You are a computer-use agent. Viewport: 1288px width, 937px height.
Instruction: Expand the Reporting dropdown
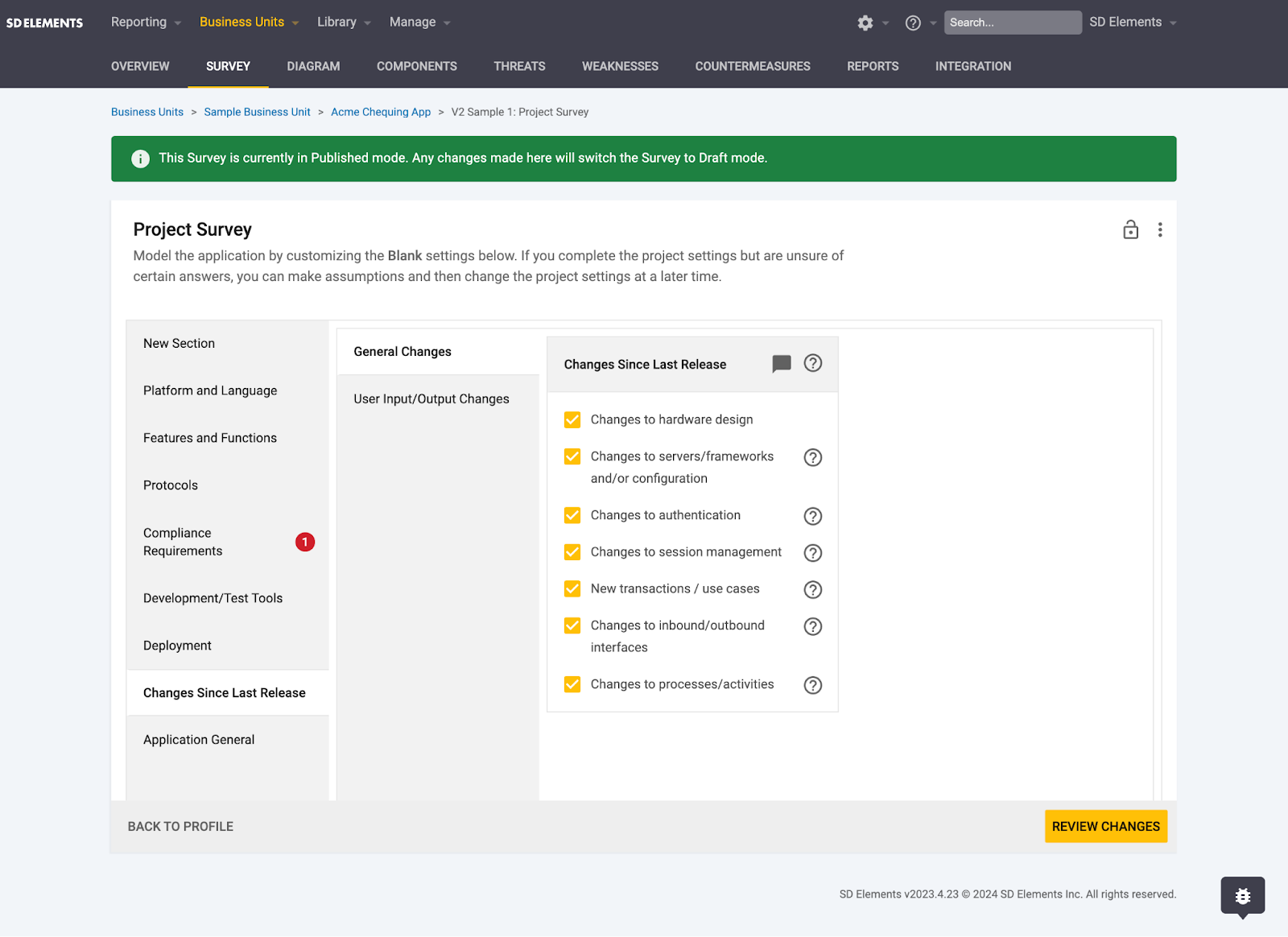(x=146, y=22)
